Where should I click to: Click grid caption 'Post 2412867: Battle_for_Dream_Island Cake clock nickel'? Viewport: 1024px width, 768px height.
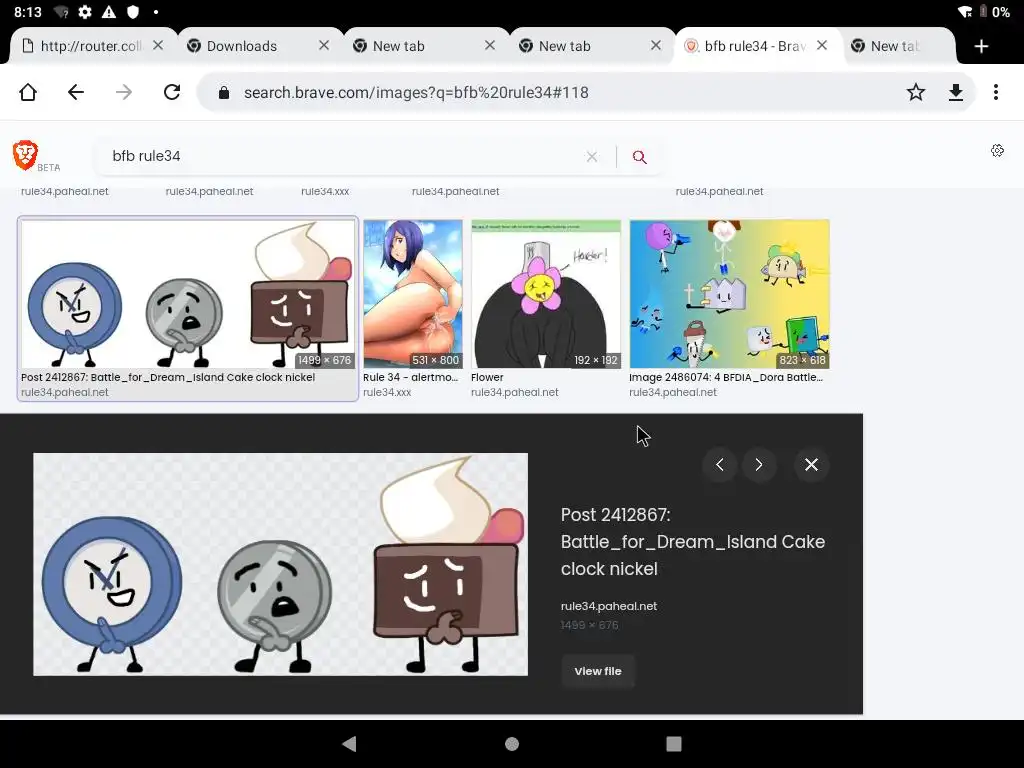click(168, 377)
